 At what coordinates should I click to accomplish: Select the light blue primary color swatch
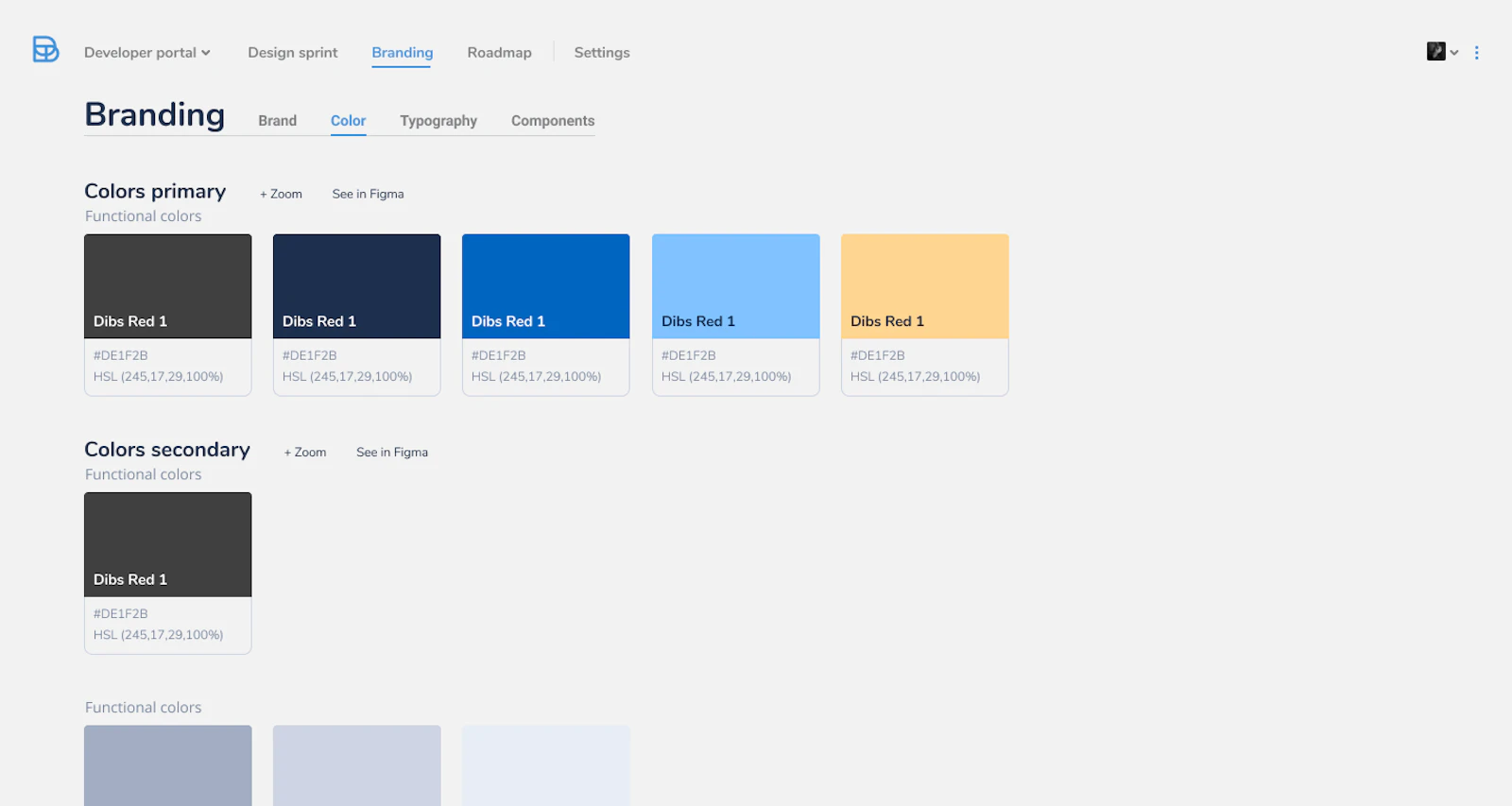736,286
